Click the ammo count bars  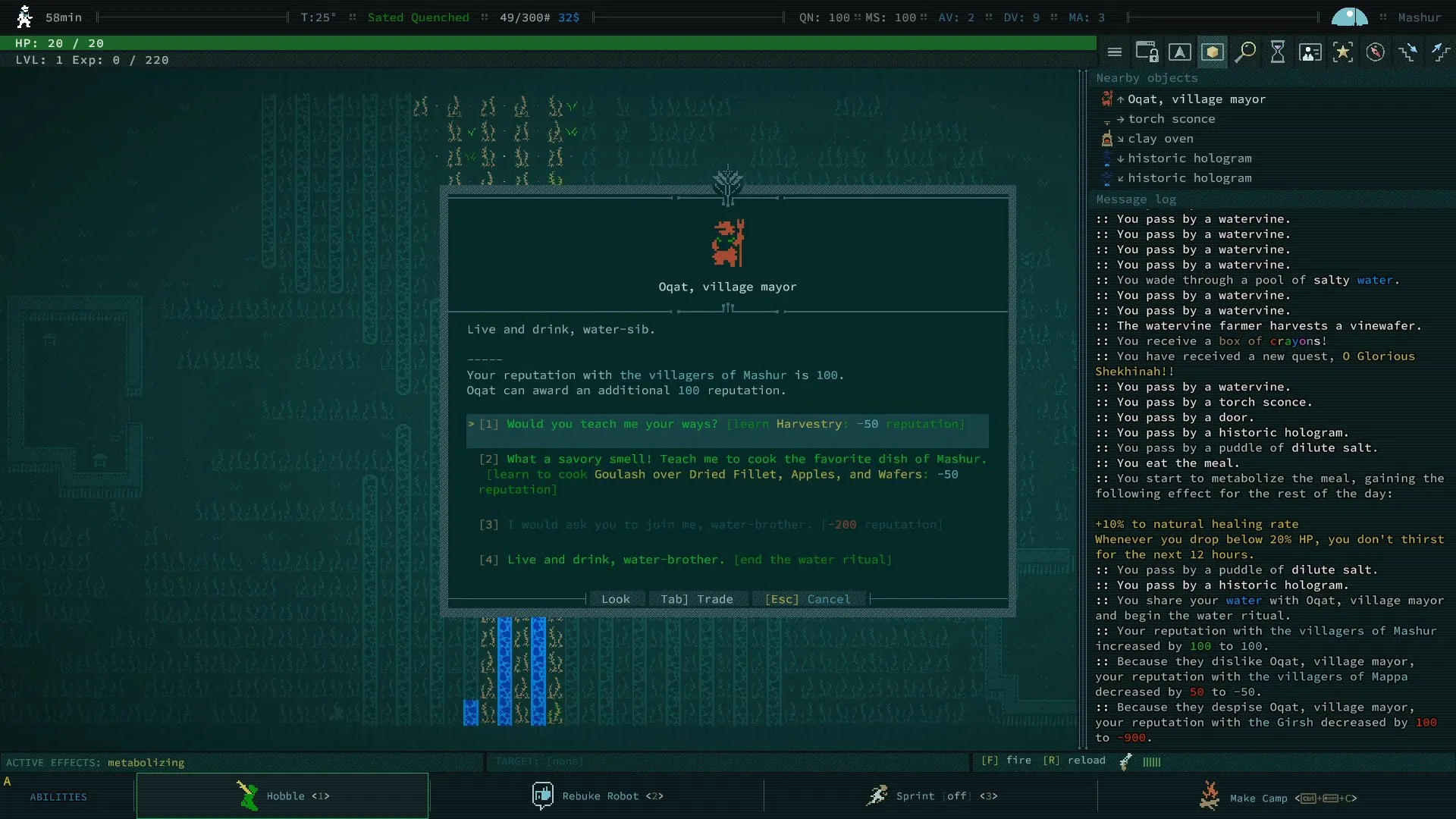(1152, 762)
